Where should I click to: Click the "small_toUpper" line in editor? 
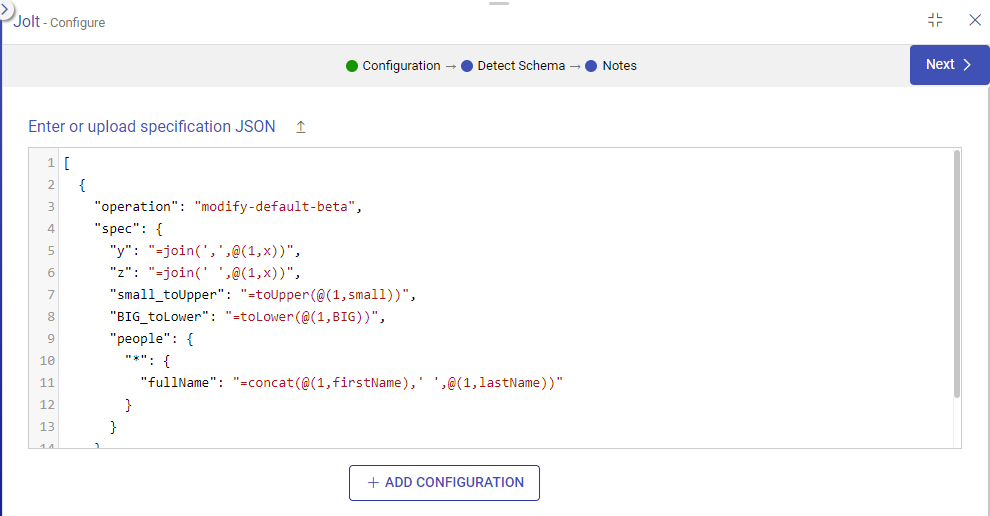click(x=261, y=294)
